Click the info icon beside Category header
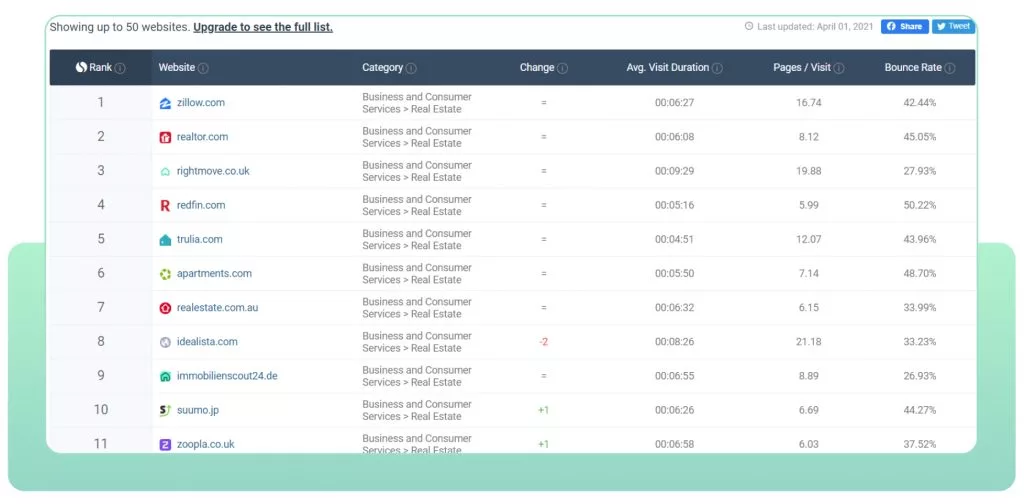Screen dimensions: 1024x504 (x=411, y=68)
